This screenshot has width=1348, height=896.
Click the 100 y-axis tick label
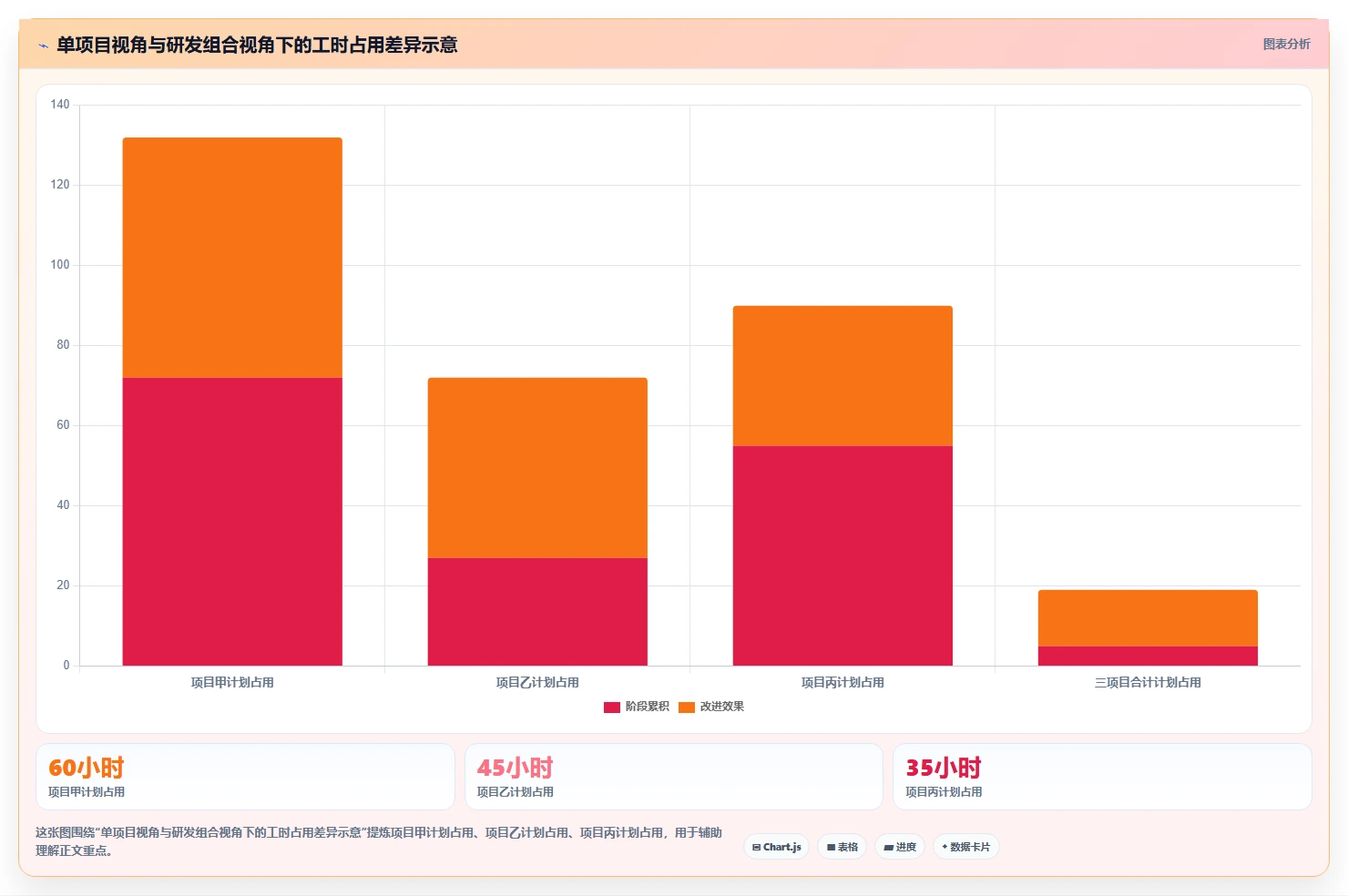60,265
